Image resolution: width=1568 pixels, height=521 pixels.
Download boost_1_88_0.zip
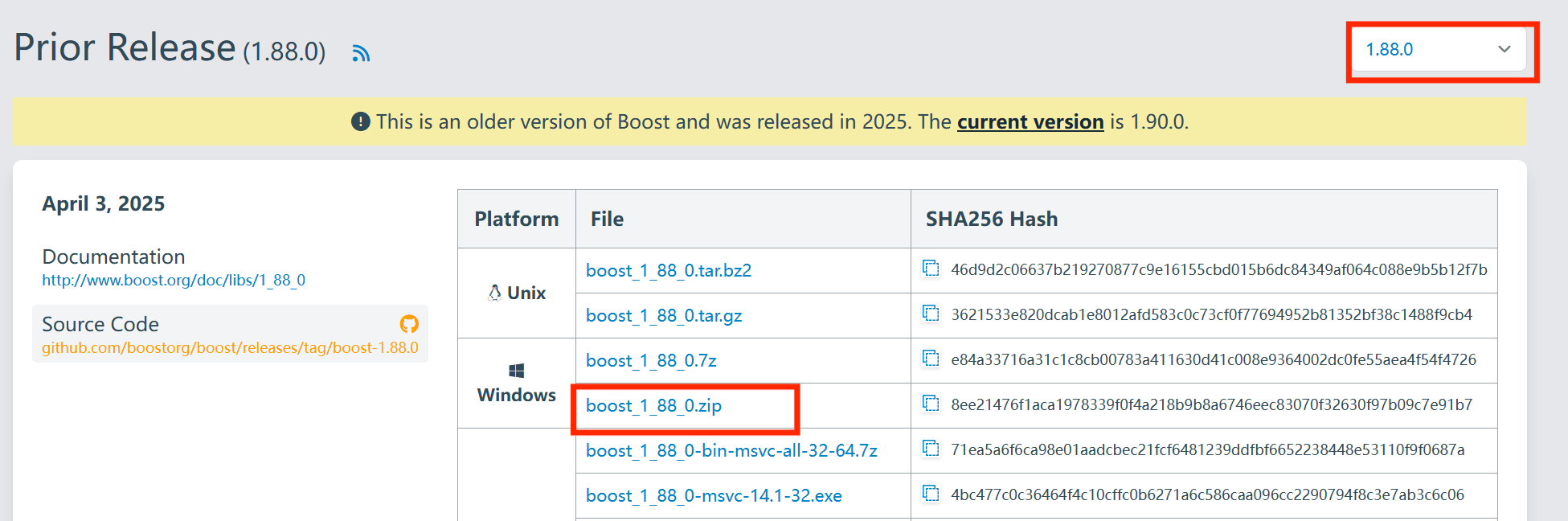pos(653,405)
